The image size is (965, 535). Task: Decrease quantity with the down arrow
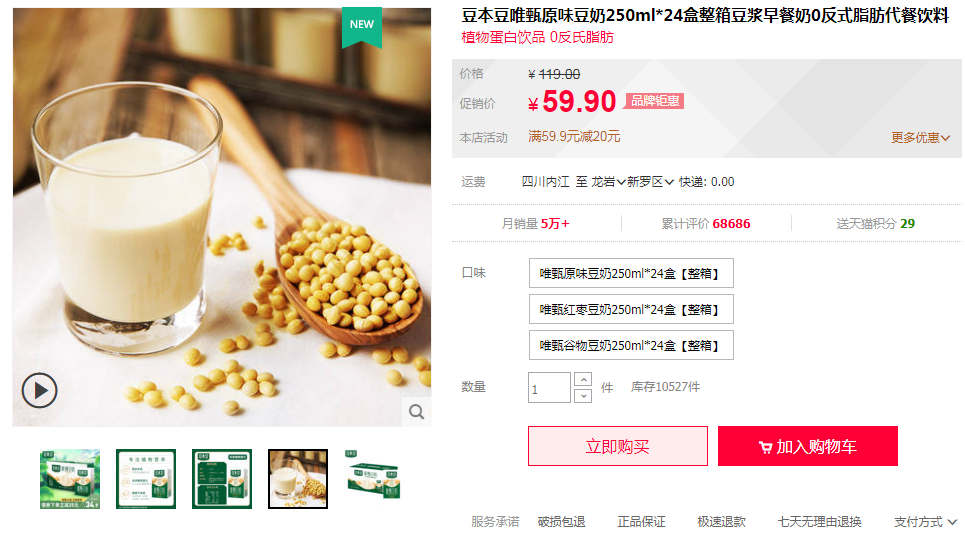(583, 396)
